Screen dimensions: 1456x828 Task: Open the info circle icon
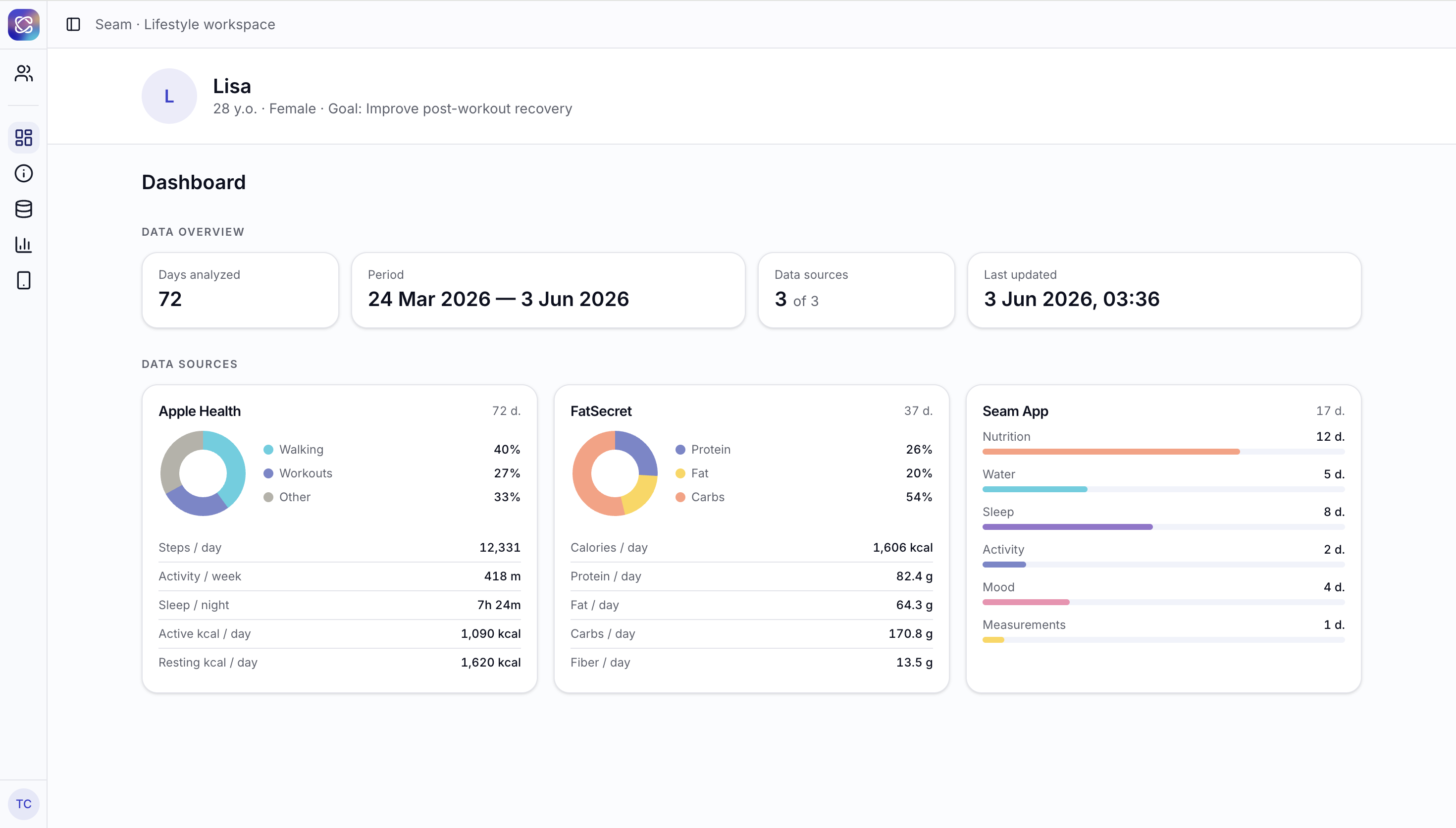click(23, 173)
